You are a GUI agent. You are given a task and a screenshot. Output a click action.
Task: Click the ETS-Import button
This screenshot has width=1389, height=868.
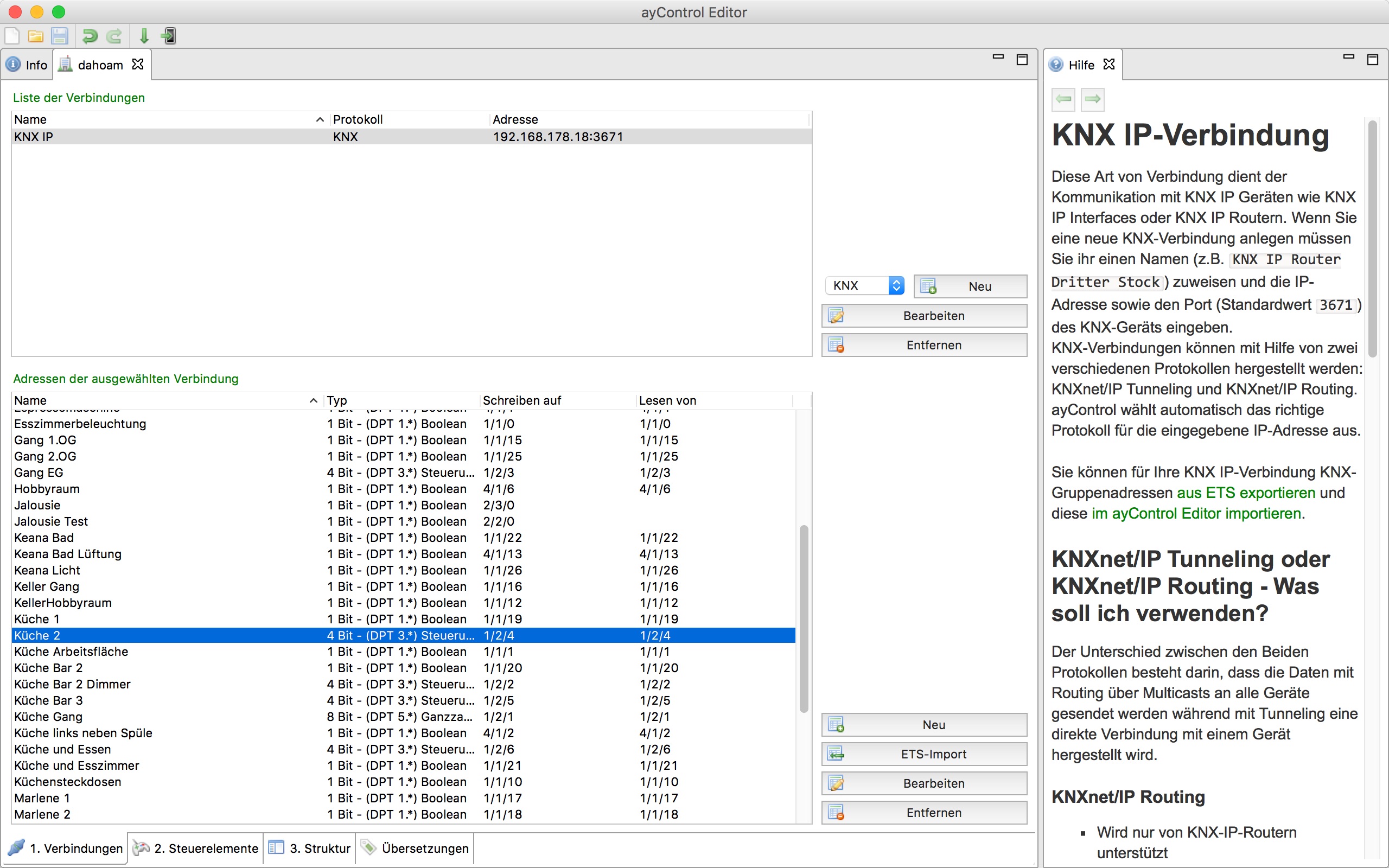(x=924, y=754)
